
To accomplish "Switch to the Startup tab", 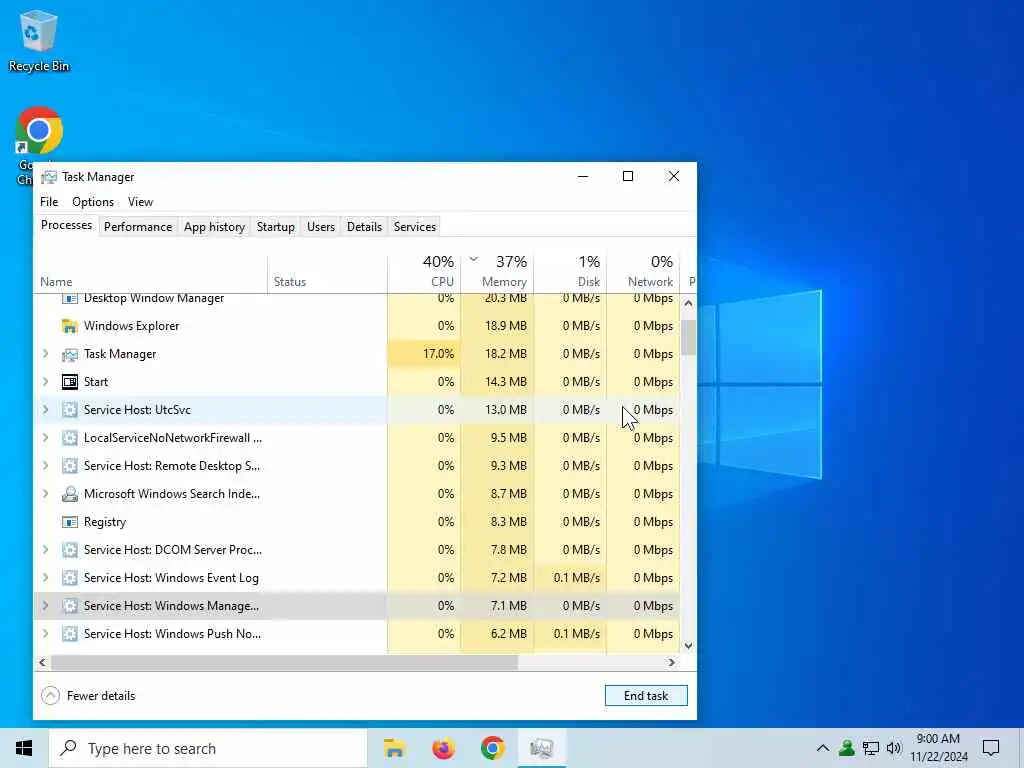I will [276, 227].
